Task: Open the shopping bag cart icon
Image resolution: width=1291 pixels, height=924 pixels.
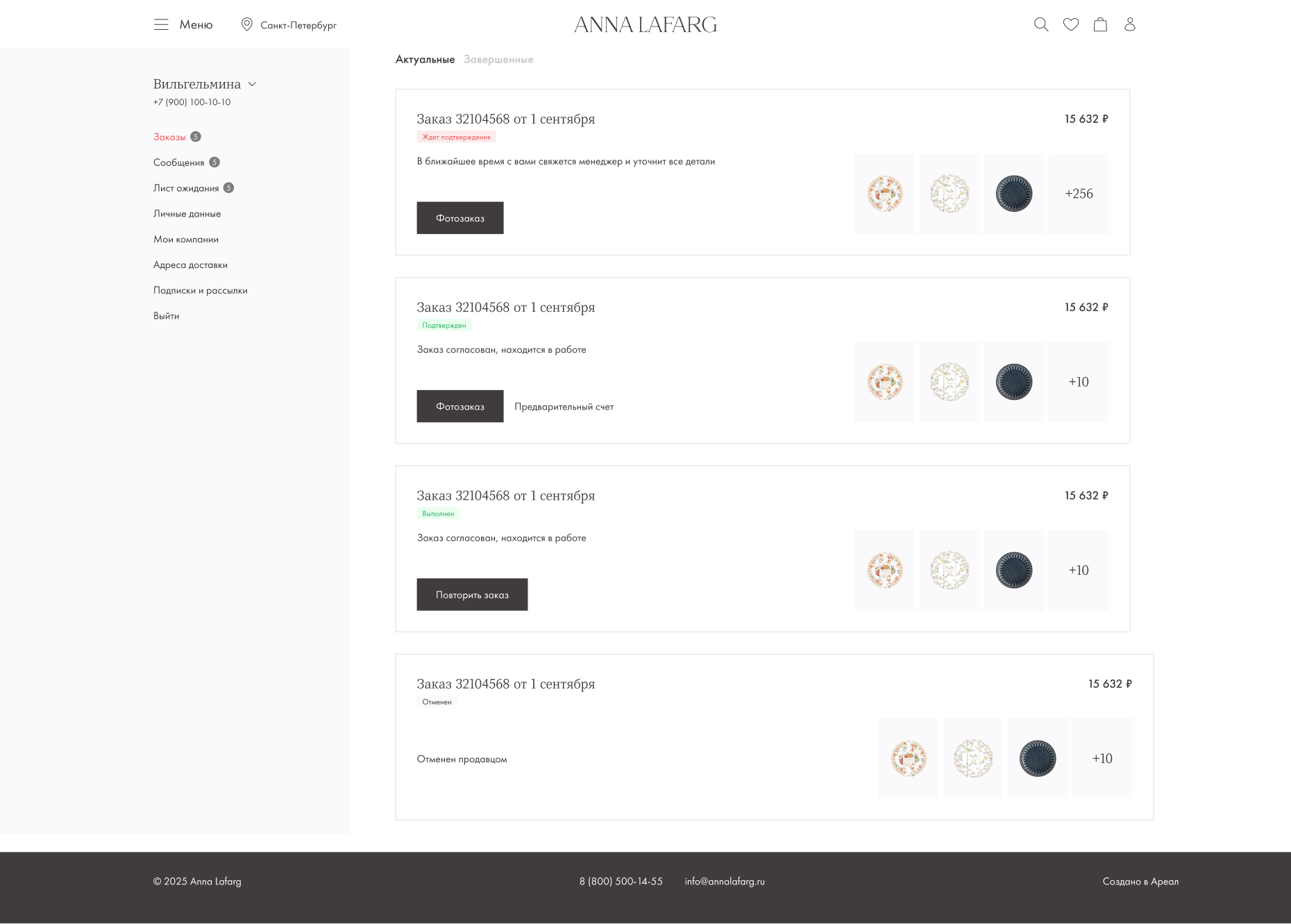Action: point(1100,25)
